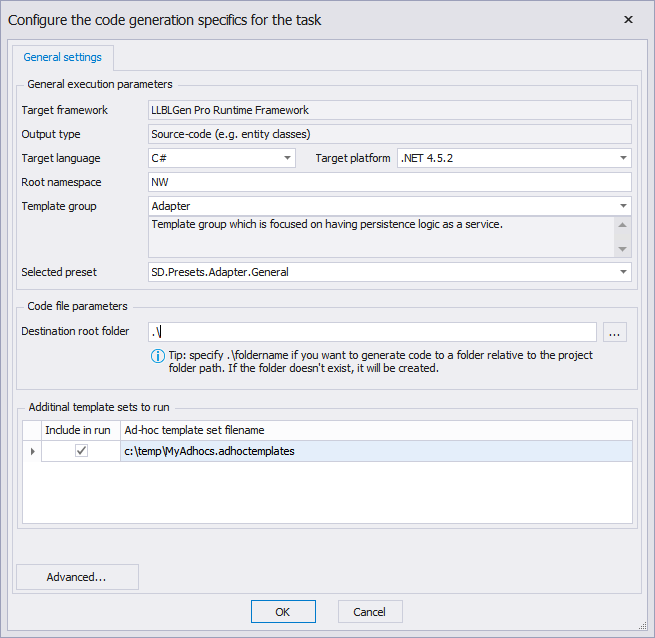Expand the Template group combo box

point(623,206)
